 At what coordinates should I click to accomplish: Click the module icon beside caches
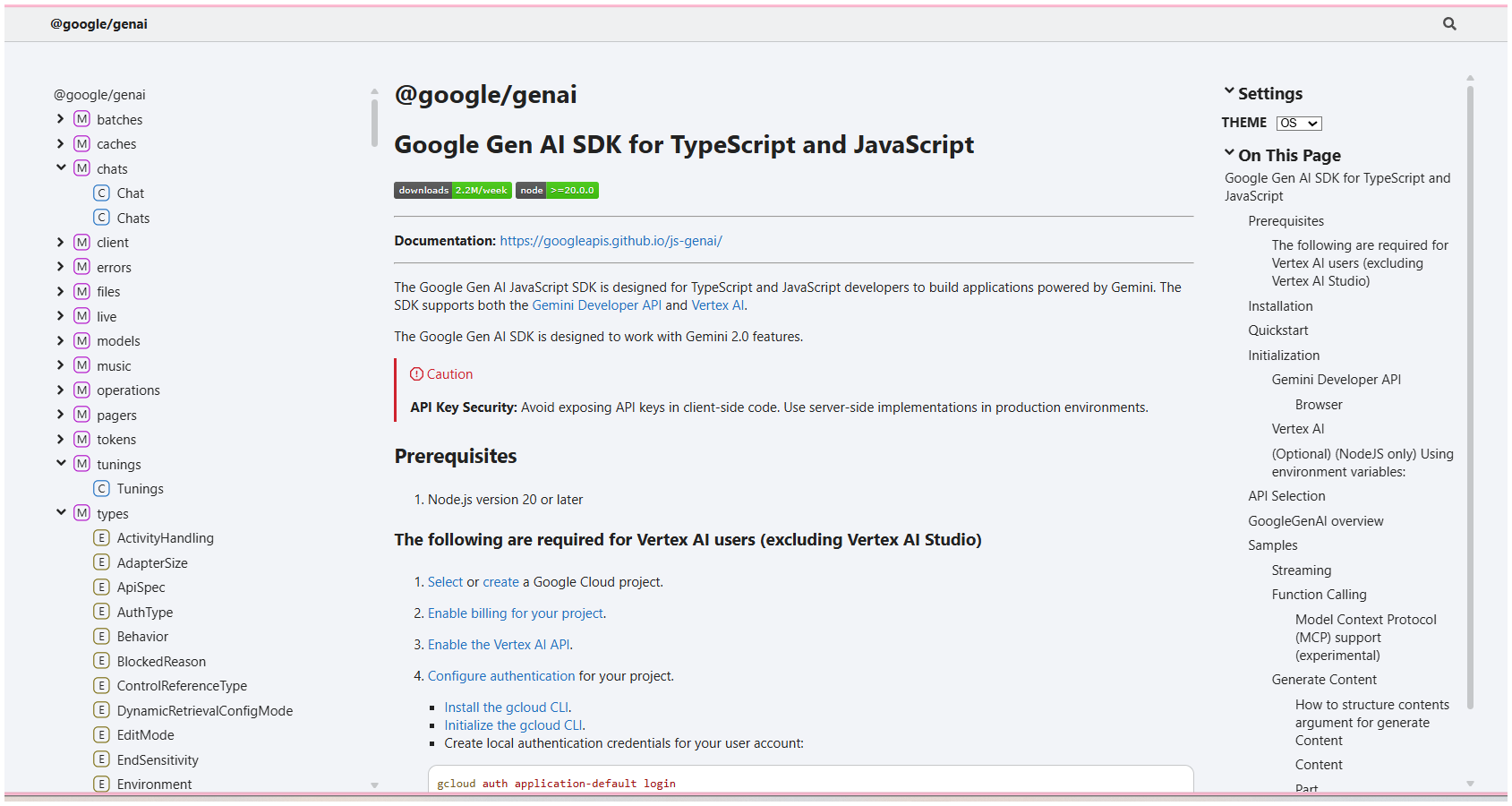point(82,143)
